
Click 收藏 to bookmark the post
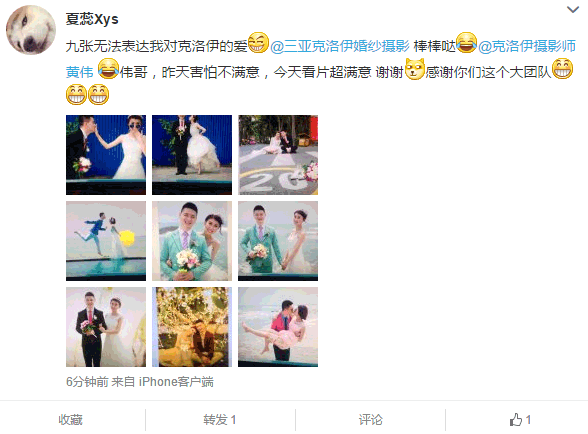[x=70, y=420]
